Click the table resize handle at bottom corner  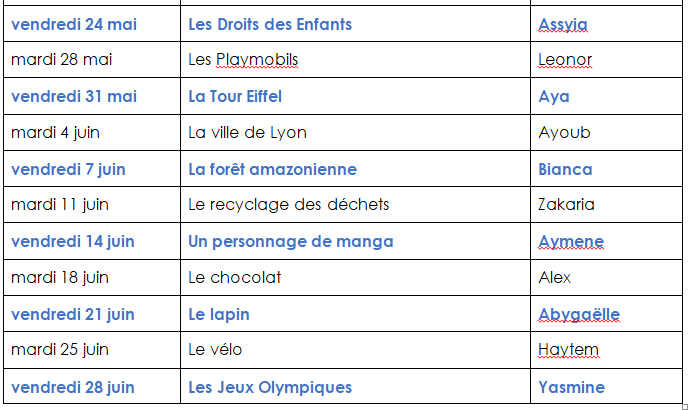tap(684, 407)
